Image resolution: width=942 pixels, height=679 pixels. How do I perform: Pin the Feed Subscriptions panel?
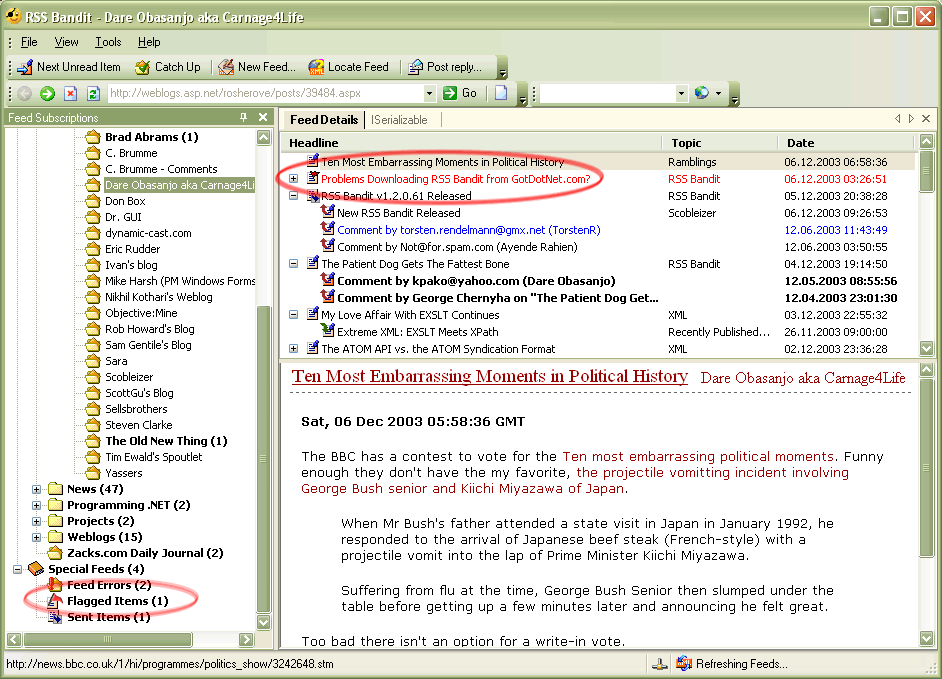[243, 117]
